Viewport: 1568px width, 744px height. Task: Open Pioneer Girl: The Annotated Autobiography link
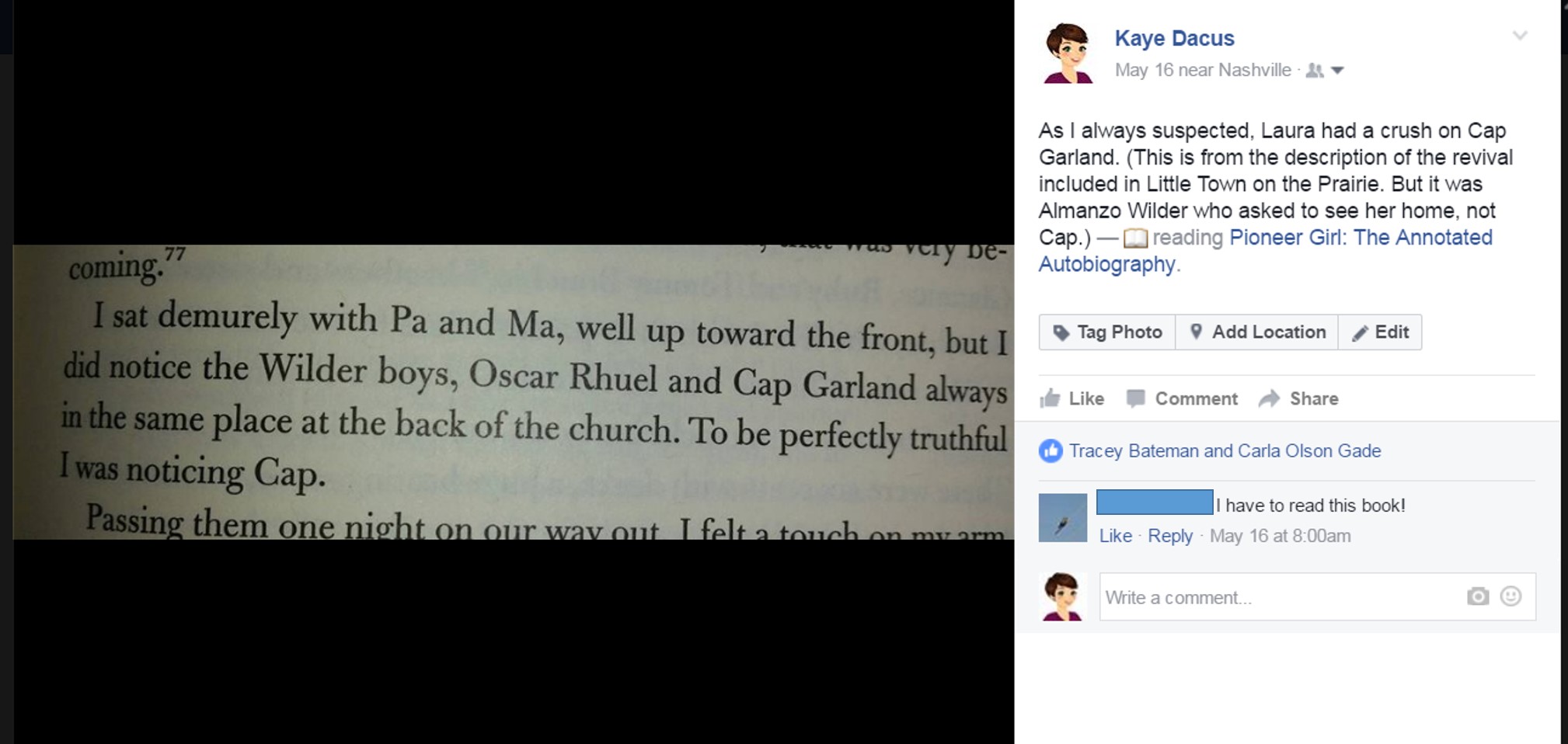(x=1266, y=251)
